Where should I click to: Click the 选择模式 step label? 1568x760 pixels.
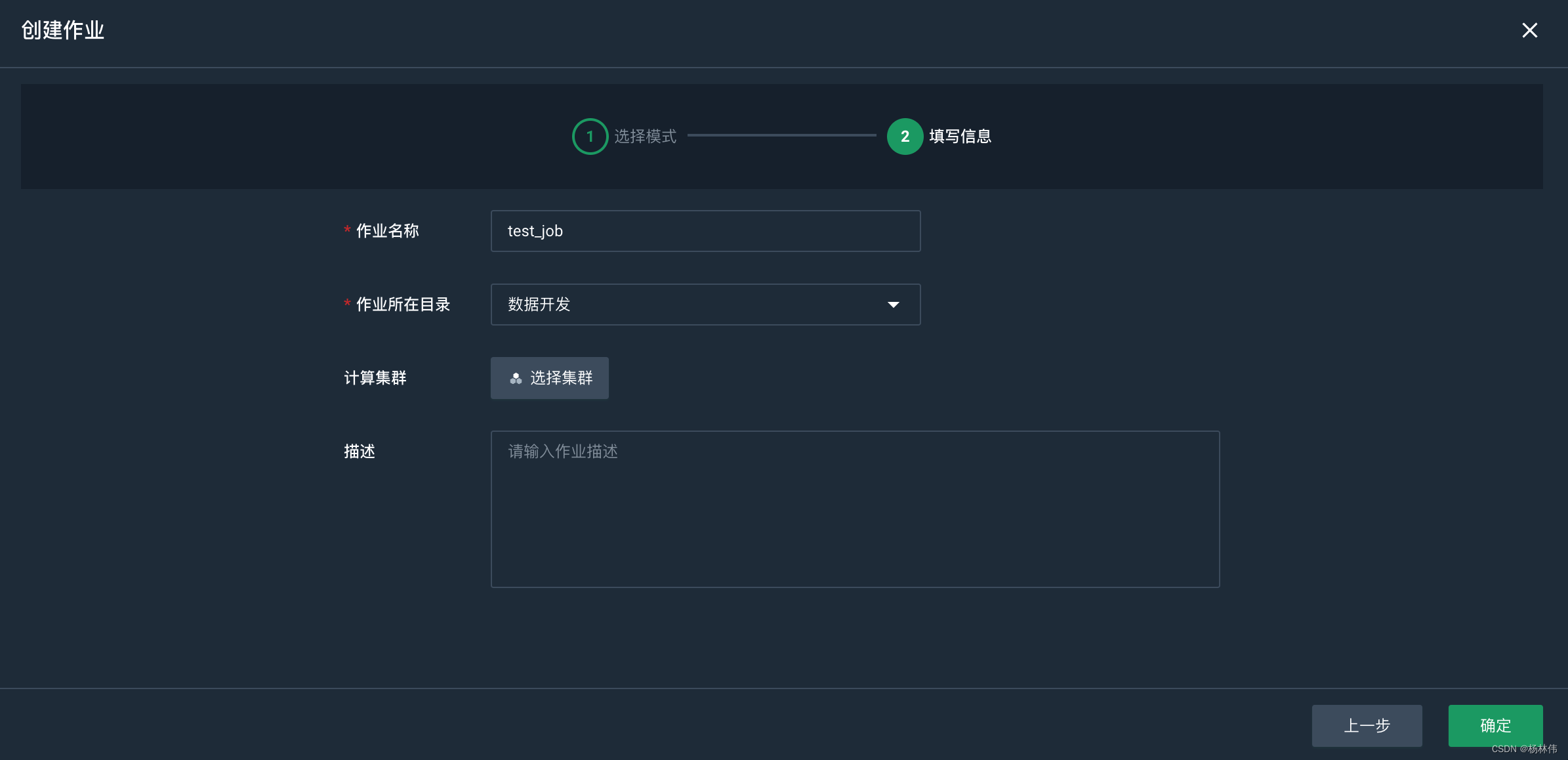pos(645,137)
